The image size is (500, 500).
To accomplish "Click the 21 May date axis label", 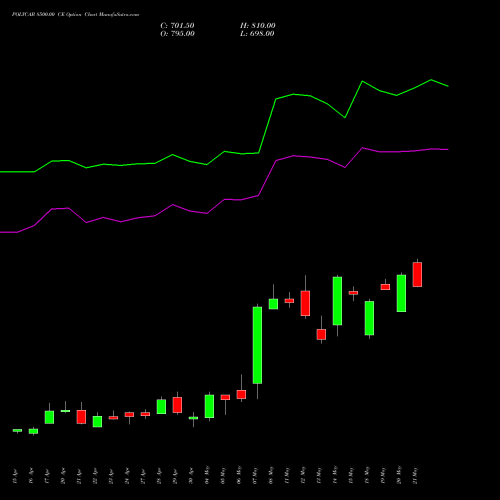I will click(415, 475).
